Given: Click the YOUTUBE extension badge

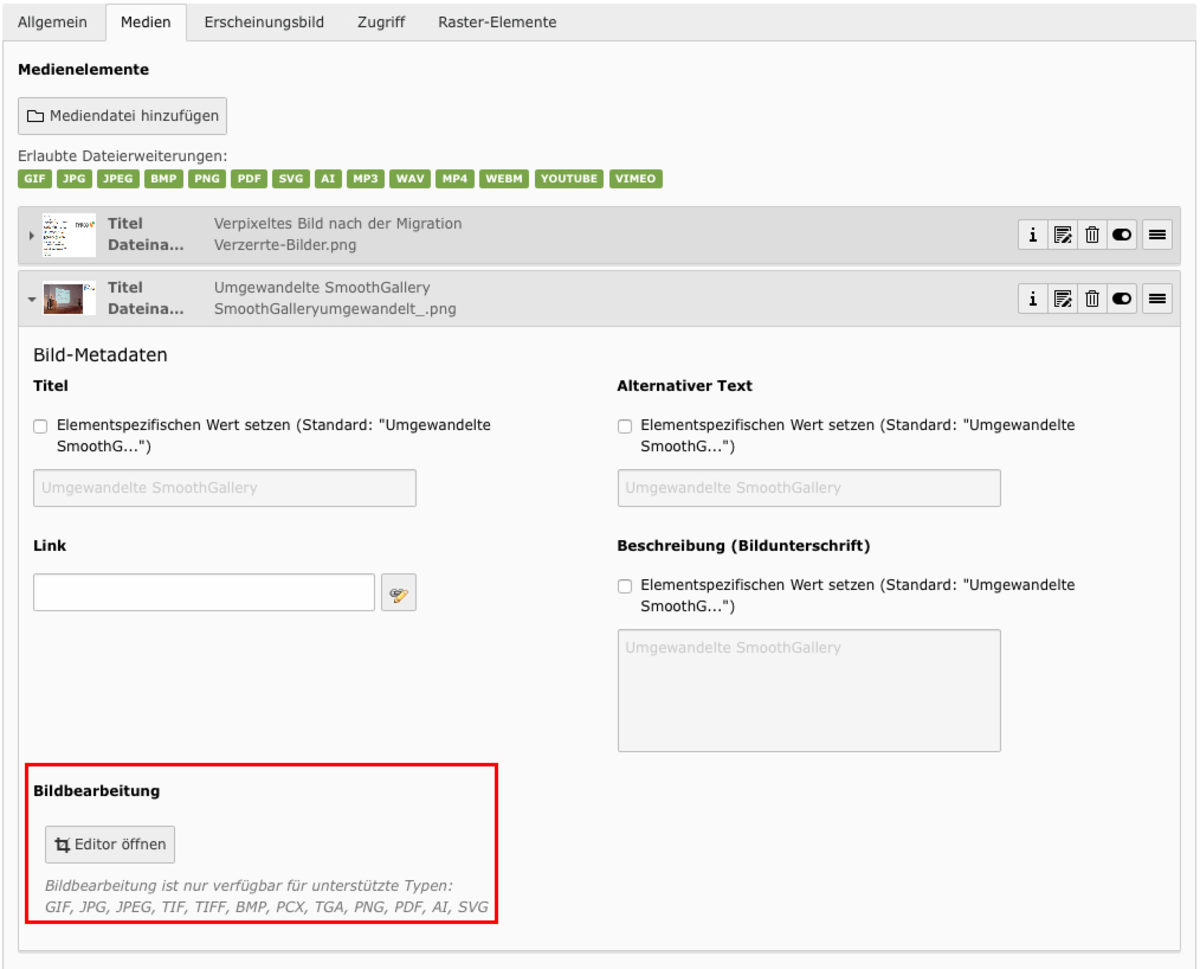Looking at the screenshot, I should tap(569, 179).
